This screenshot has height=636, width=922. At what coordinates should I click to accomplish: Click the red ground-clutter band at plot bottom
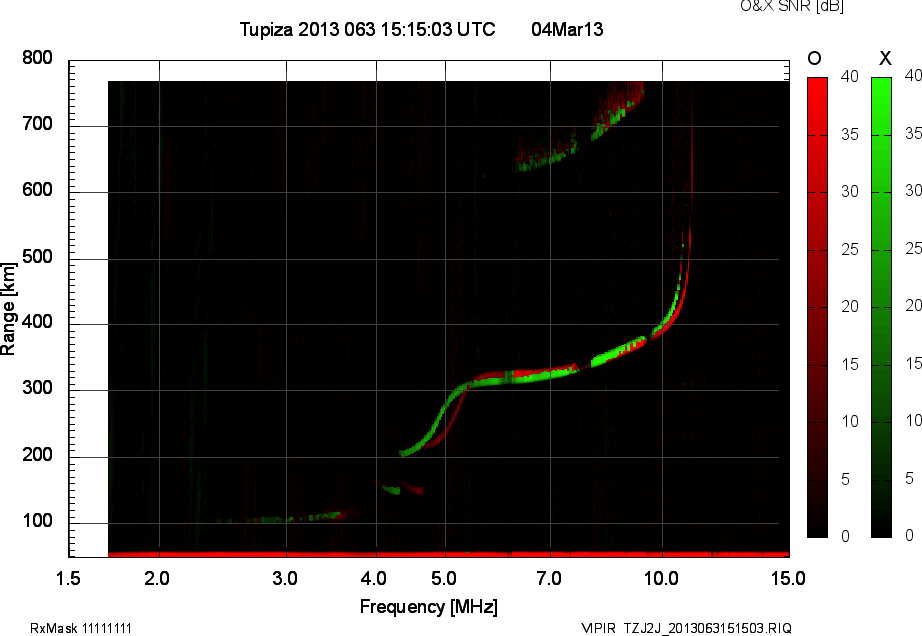[449, 554]
